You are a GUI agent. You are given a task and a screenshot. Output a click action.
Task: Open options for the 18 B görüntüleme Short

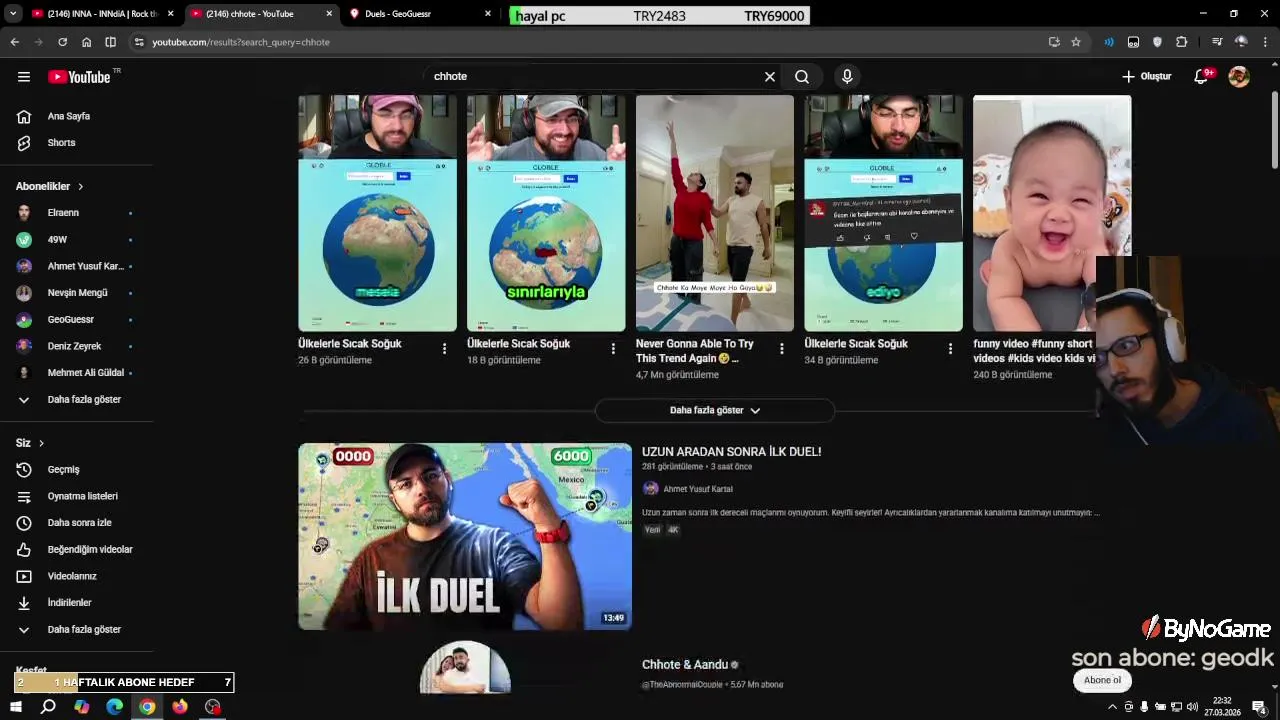tap(613, 348)
